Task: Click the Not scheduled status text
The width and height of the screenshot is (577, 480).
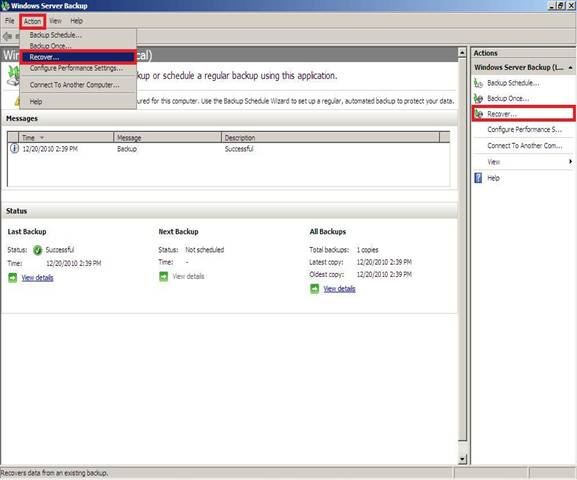Action: tap(205, 250)
